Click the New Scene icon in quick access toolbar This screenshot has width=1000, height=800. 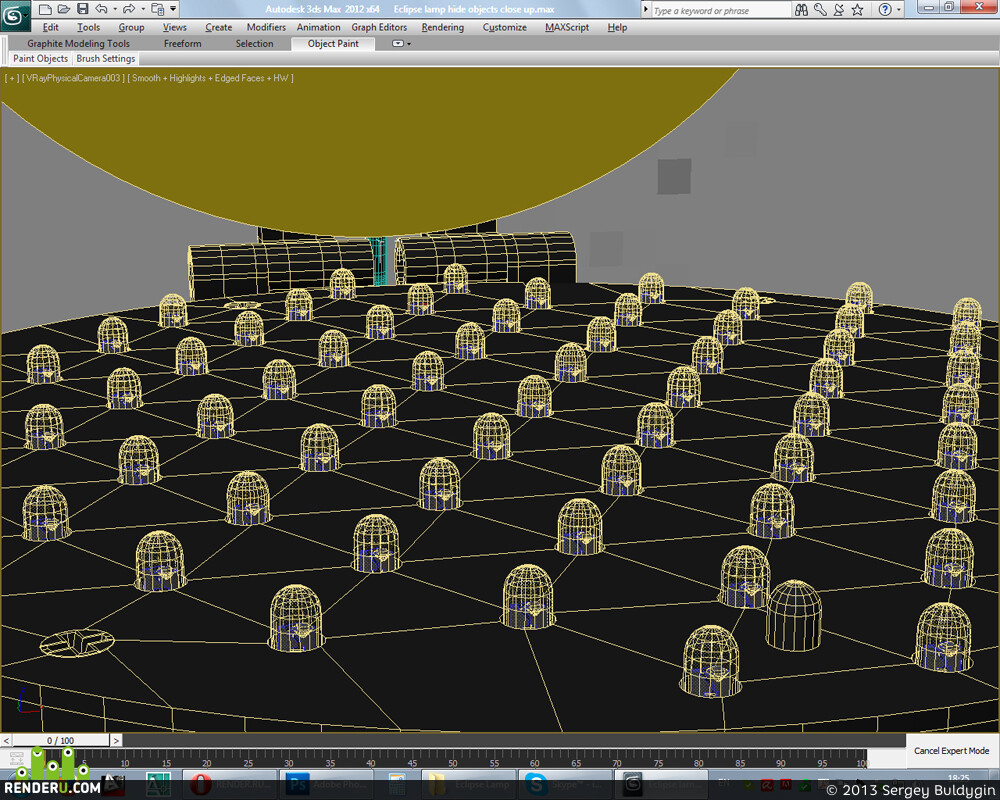pos(45,9)
